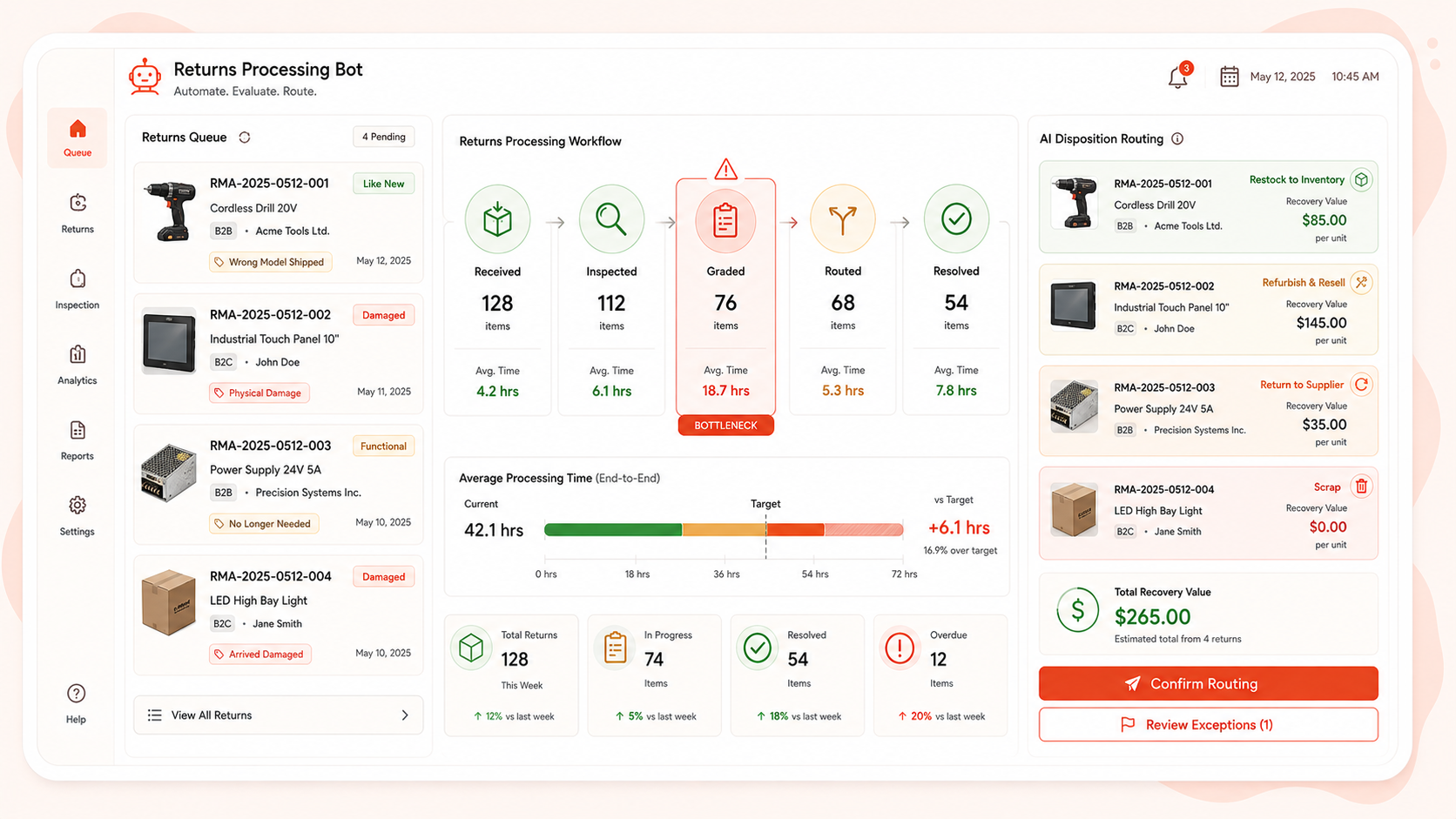1456x819 pixels.
Task: Click the May 12, 2025 header date
Action: (1283, 77)
